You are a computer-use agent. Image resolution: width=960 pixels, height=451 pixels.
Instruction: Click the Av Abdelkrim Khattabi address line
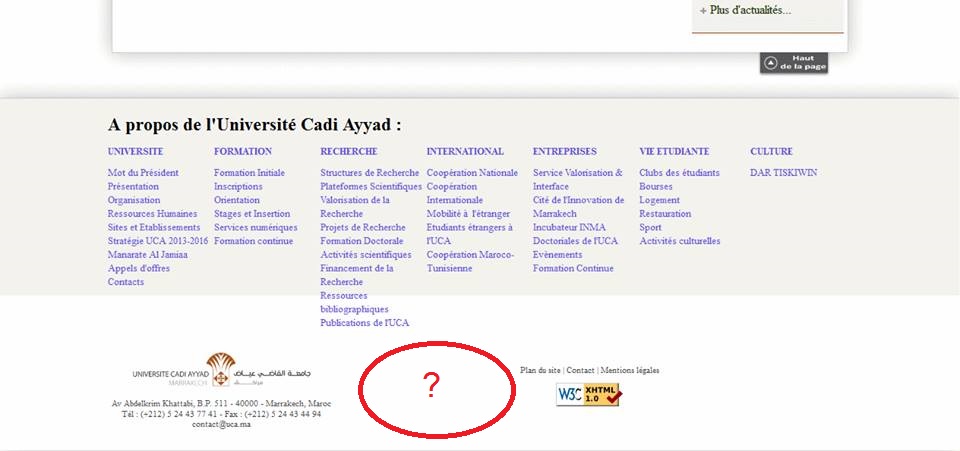click(222, 404)
